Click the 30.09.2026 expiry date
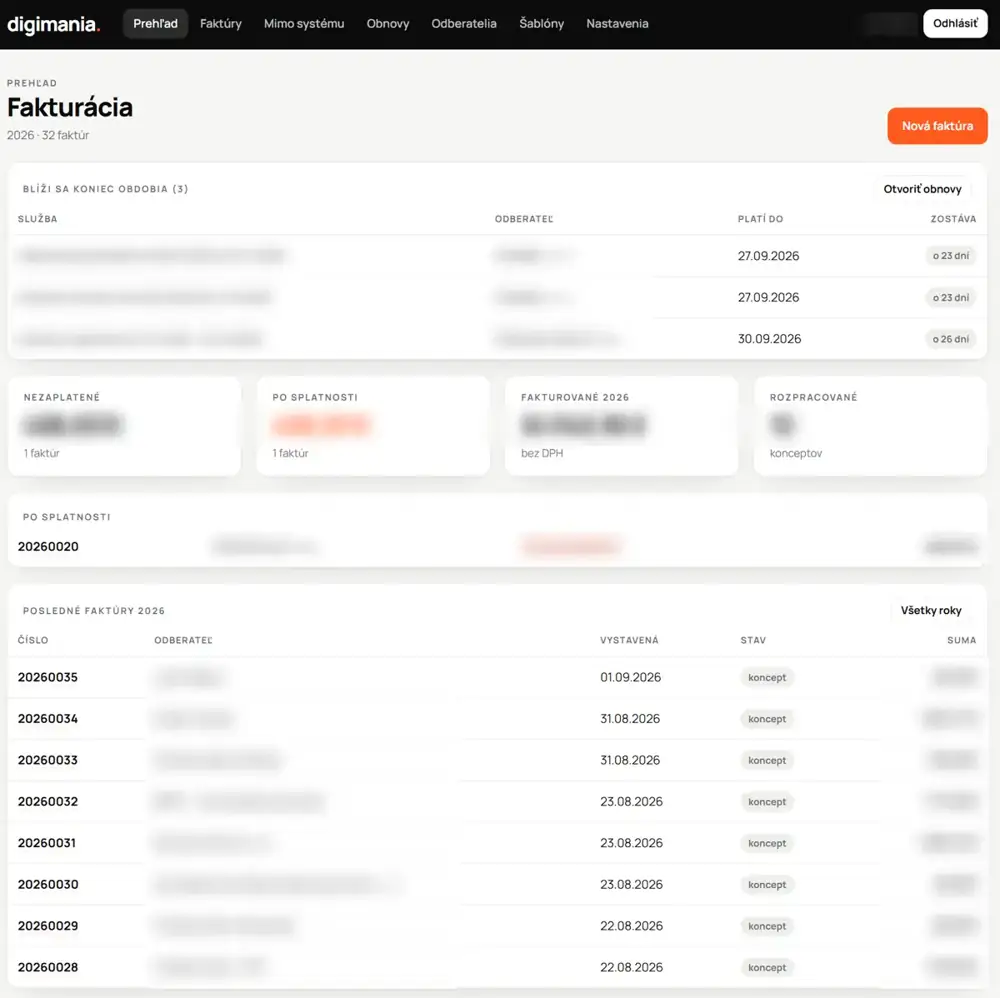 point(769,339)
